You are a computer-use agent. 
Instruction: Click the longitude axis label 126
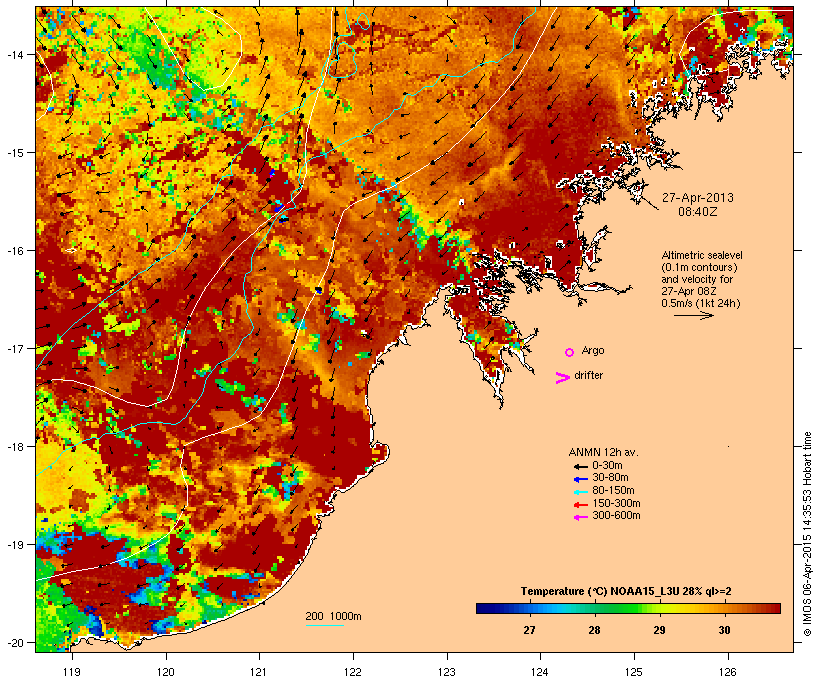pos(728,672)
